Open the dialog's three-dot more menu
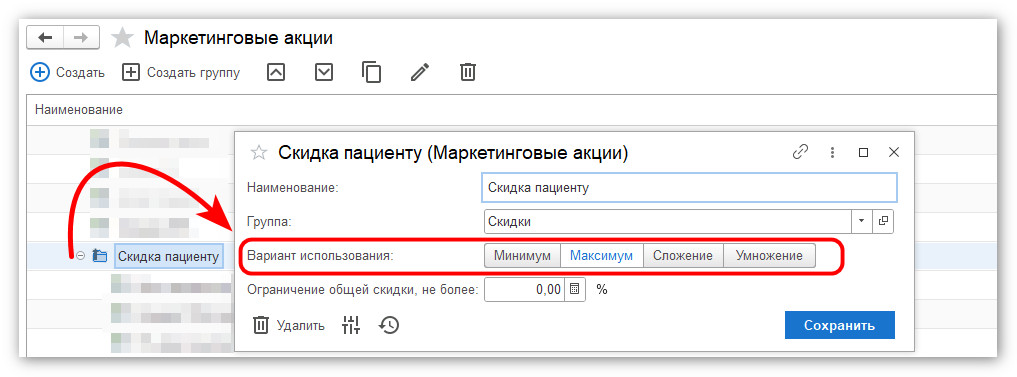1017x377 pixels. point(832,152)
